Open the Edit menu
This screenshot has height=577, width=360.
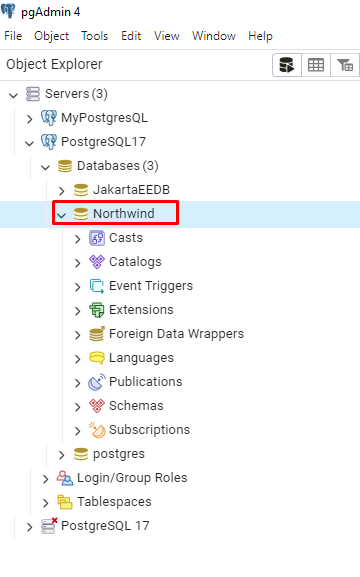pos(131,36)
